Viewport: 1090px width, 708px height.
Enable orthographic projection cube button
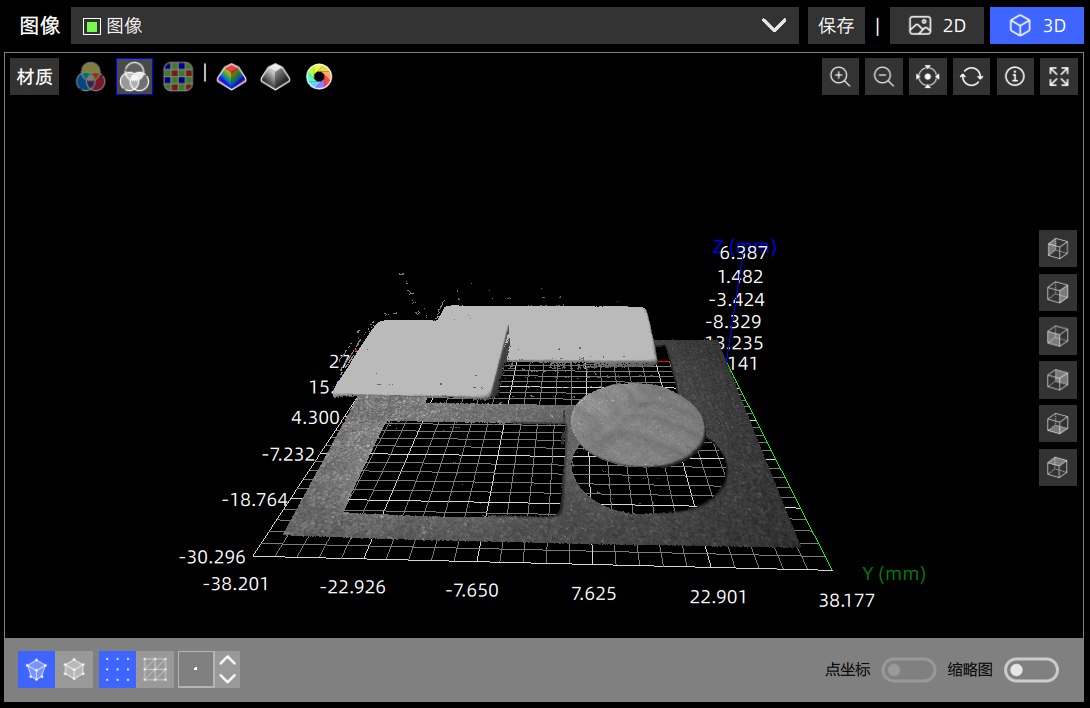(74, 670)
